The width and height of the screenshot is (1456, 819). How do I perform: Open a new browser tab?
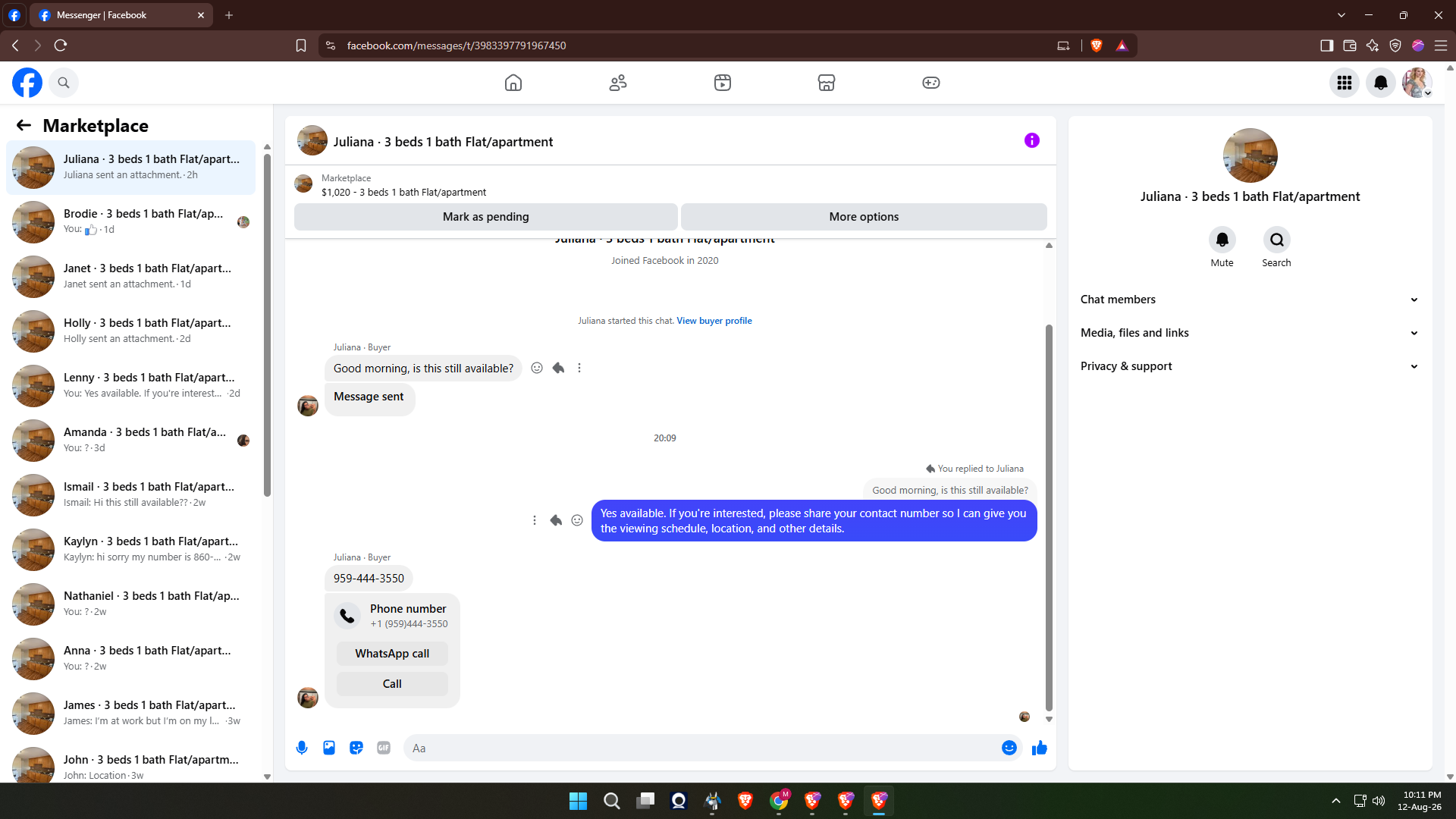tap(229, 15)
